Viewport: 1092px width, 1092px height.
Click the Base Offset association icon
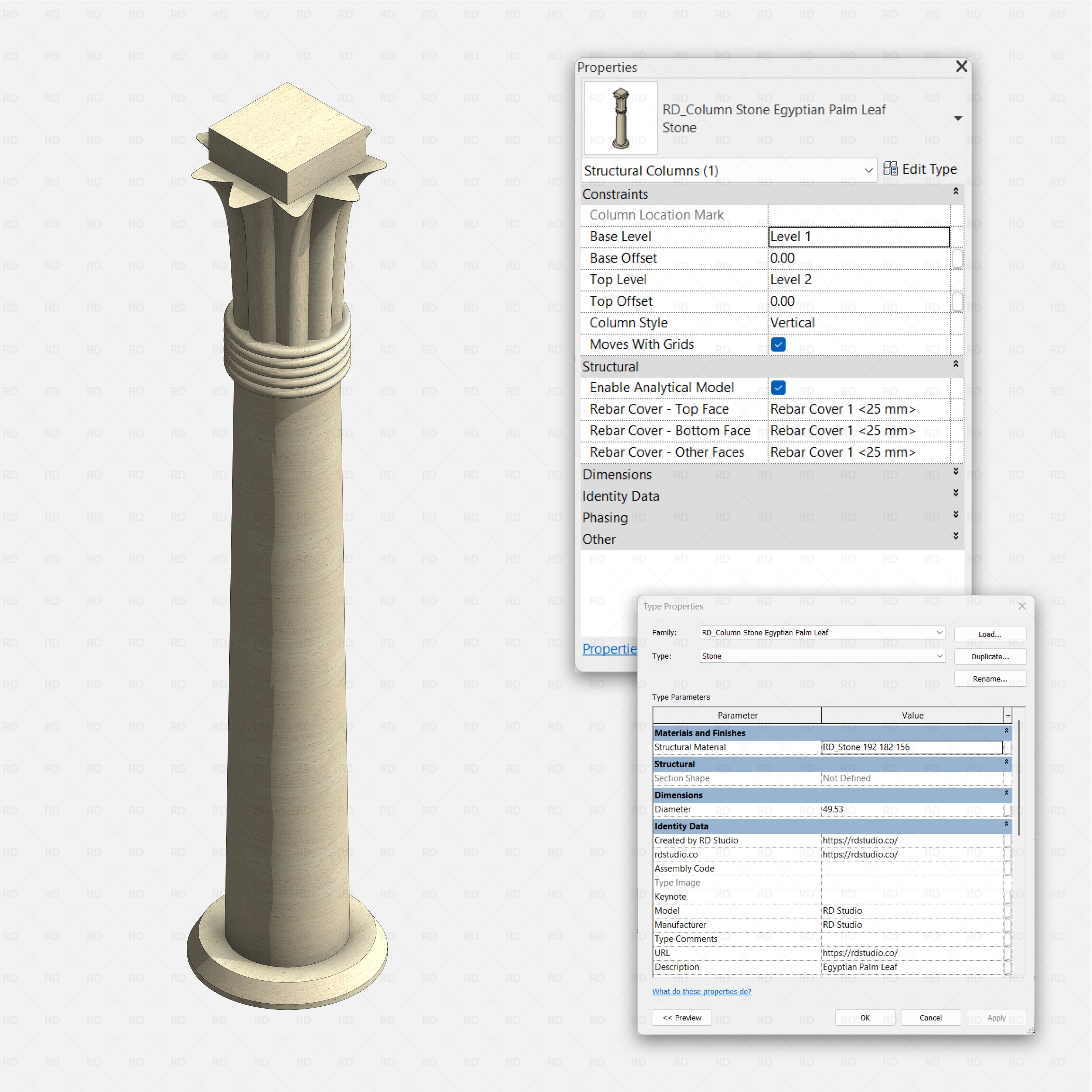(958, 258)
